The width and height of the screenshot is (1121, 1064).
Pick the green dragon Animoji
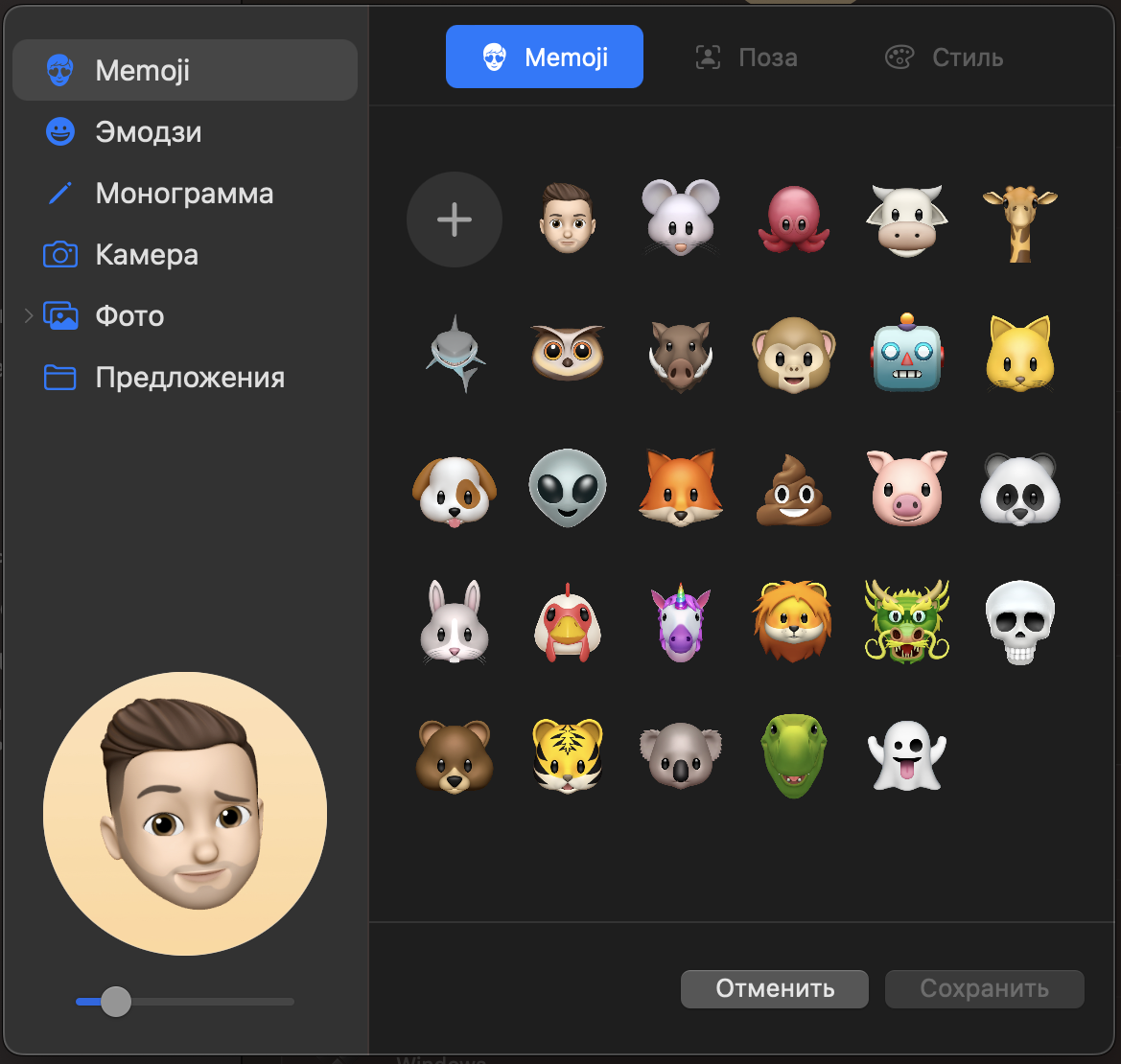tap(906, 622)
